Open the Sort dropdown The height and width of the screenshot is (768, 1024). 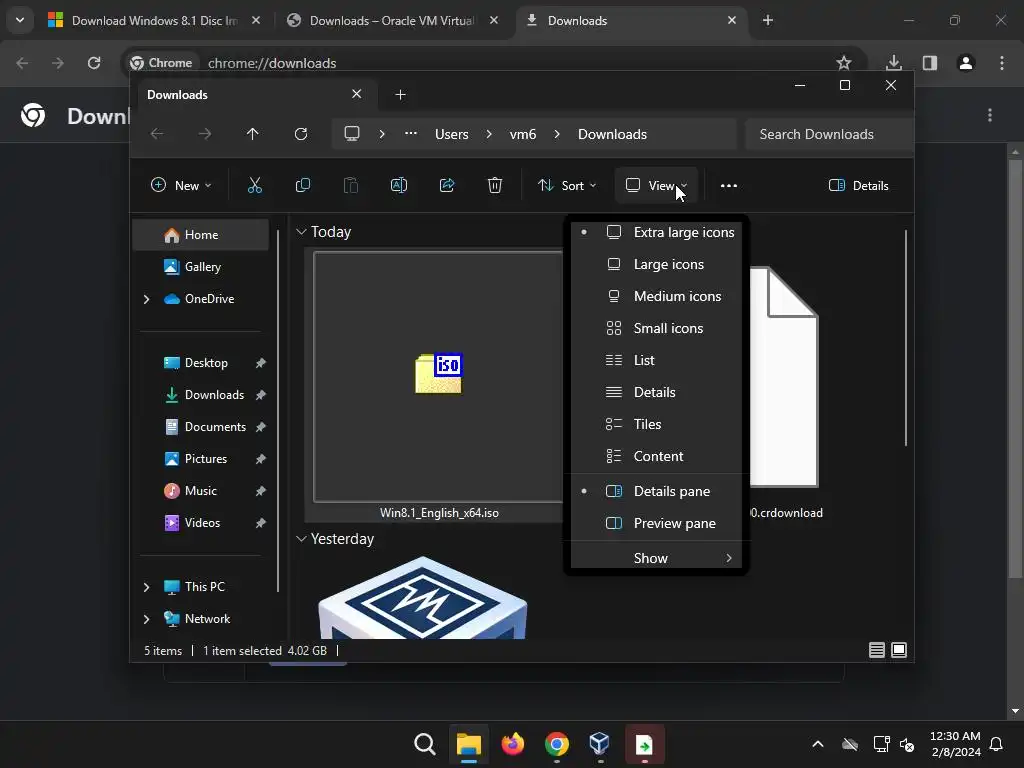click(566, 185)
